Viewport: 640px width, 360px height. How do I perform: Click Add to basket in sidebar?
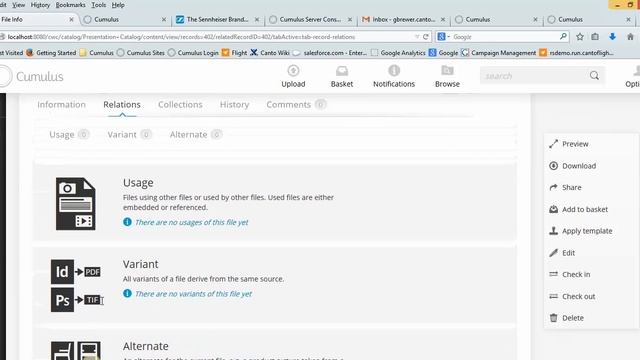[x=579, y=209]
